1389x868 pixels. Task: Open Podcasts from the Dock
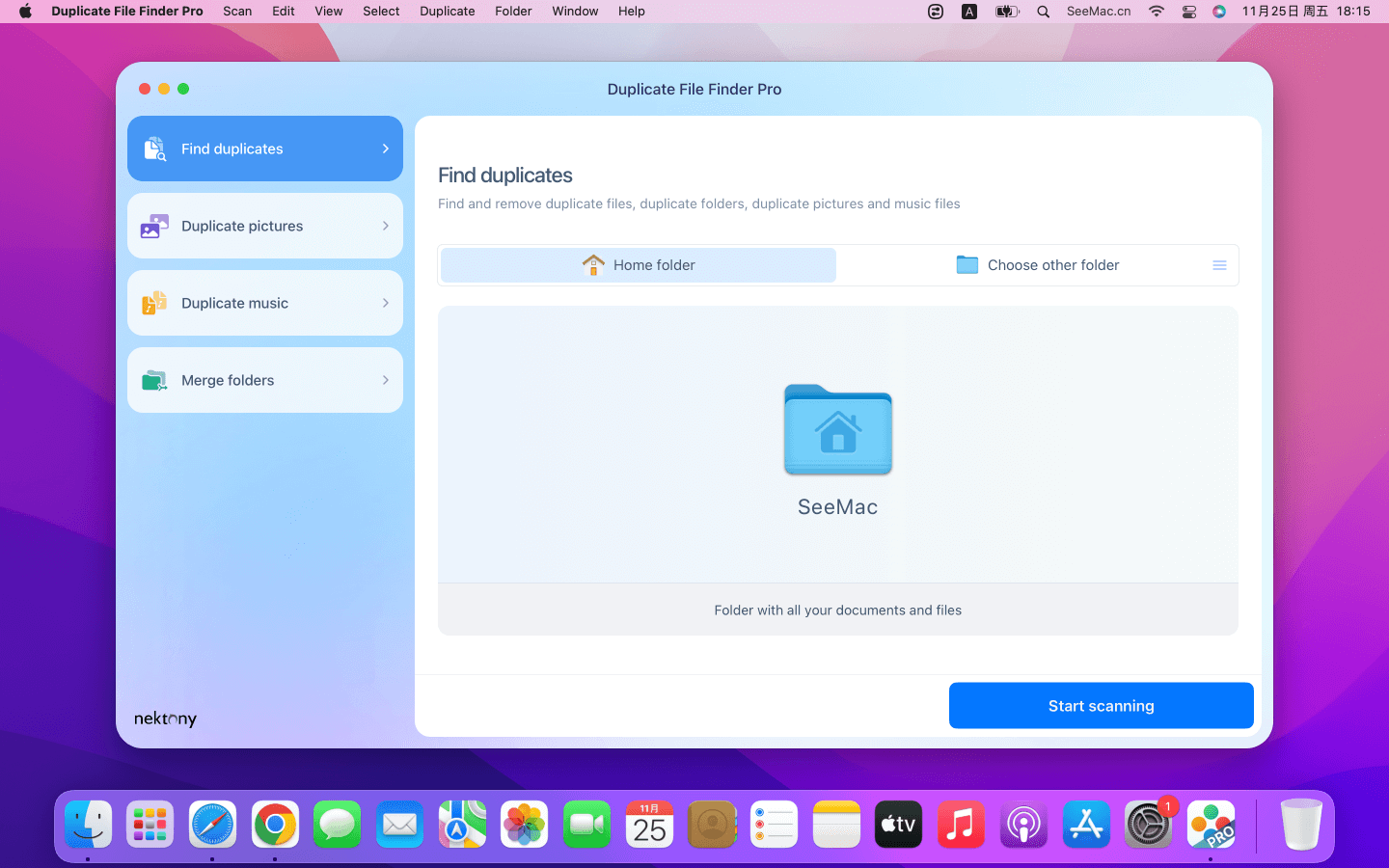[1023, 825]
